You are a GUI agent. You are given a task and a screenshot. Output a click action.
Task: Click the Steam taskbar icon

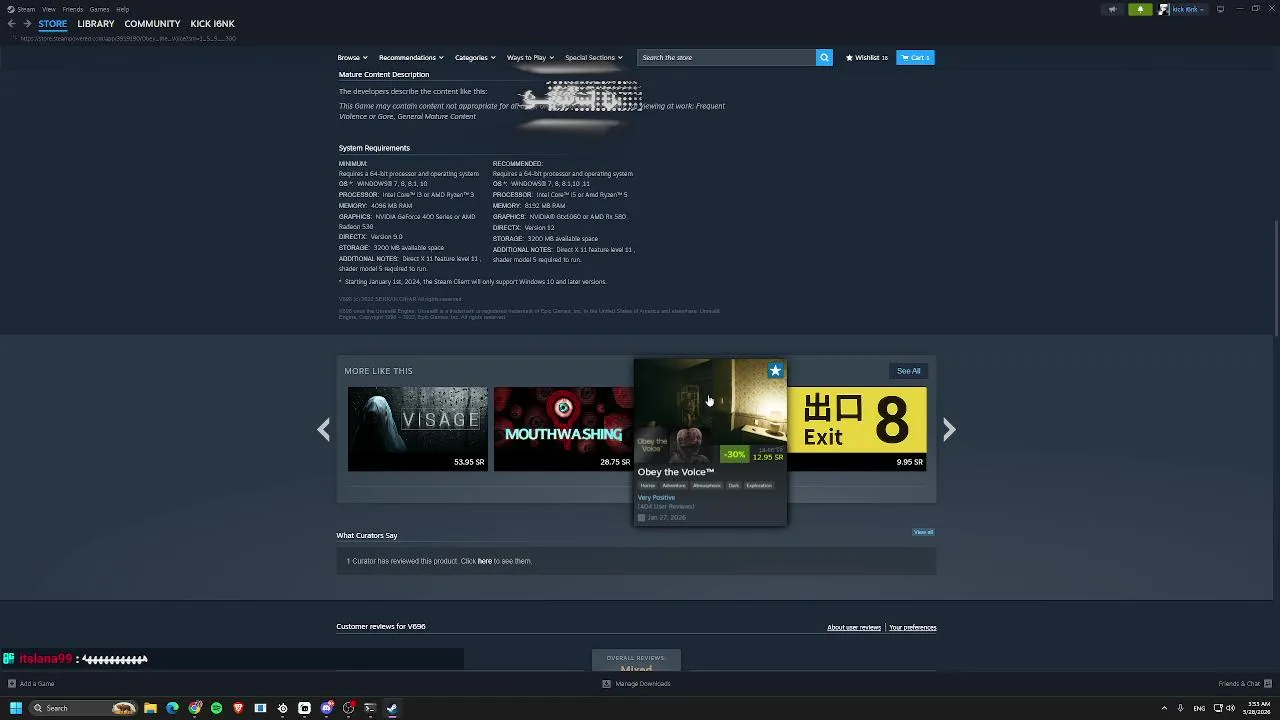392,708
